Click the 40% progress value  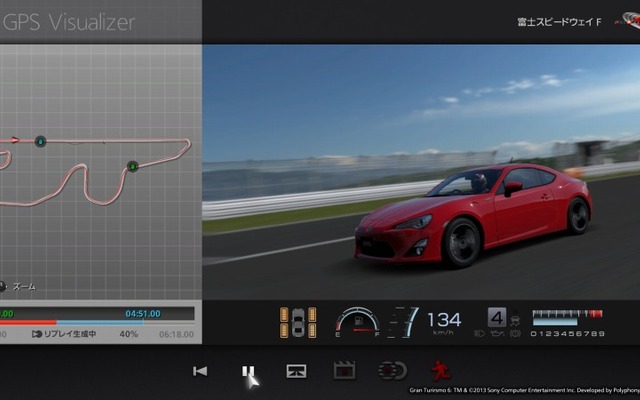pos(129,334)
